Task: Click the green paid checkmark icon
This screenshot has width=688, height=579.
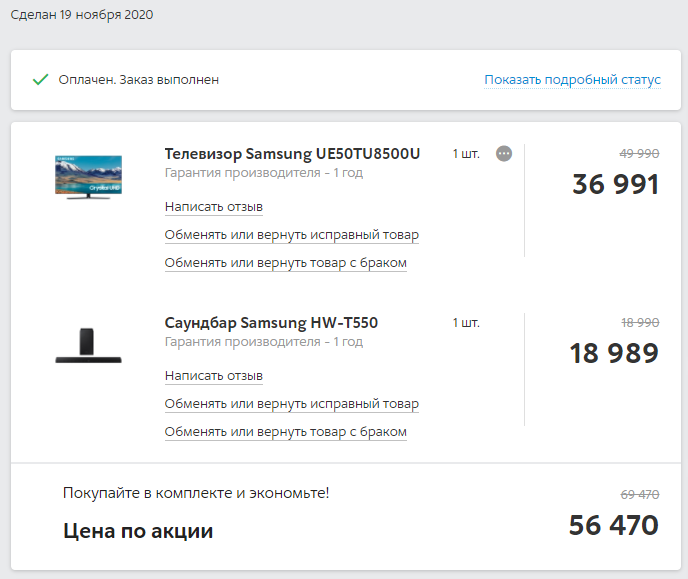Action: point(41,79)
